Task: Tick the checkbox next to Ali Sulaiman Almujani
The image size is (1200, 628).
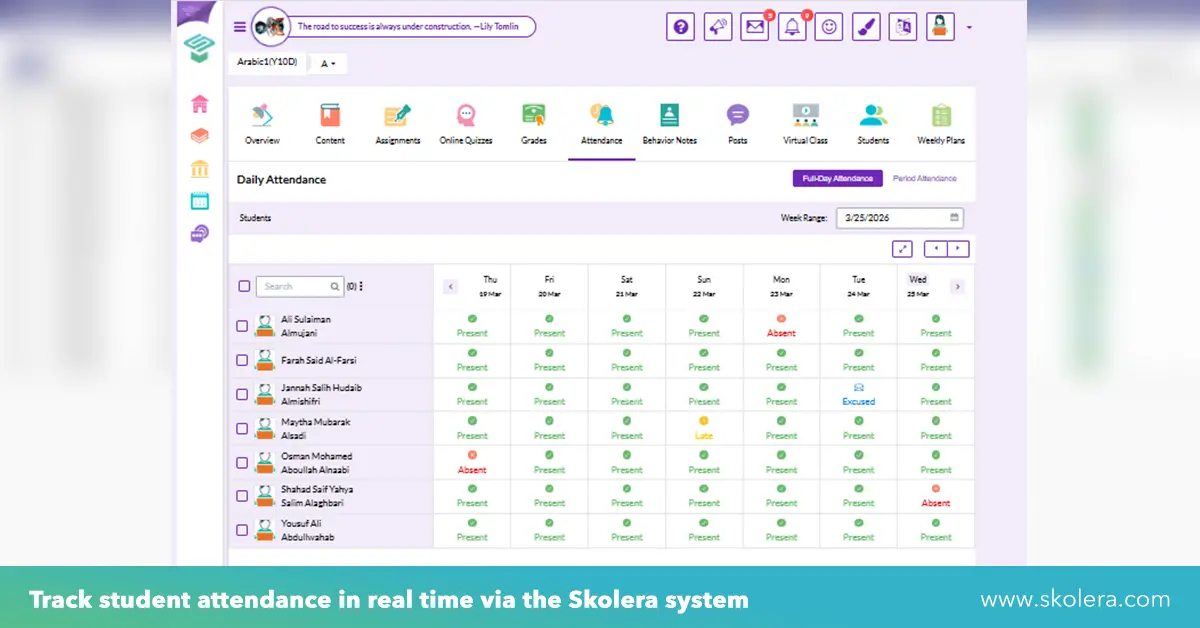Action: coord(241,325)
